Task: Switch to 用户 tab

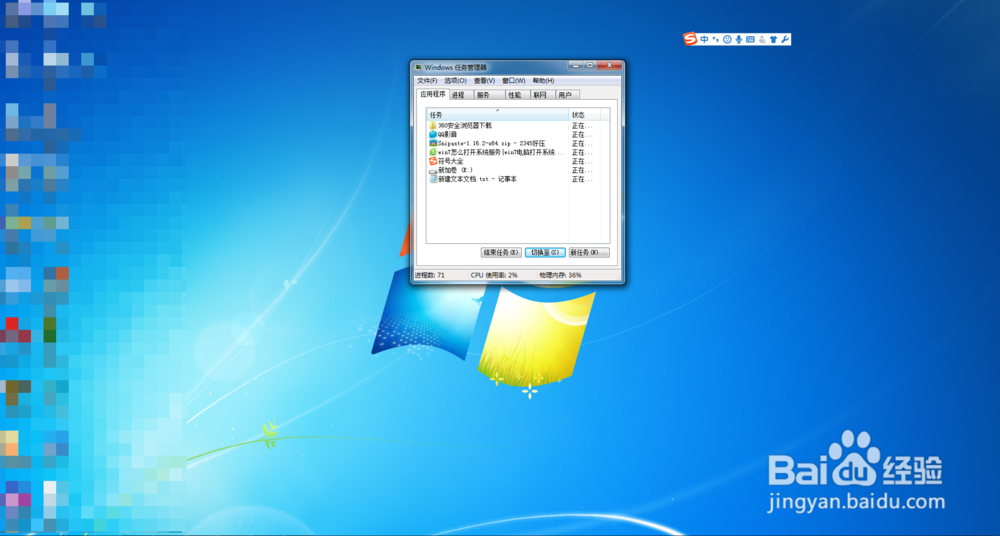Action: [568, 95]
